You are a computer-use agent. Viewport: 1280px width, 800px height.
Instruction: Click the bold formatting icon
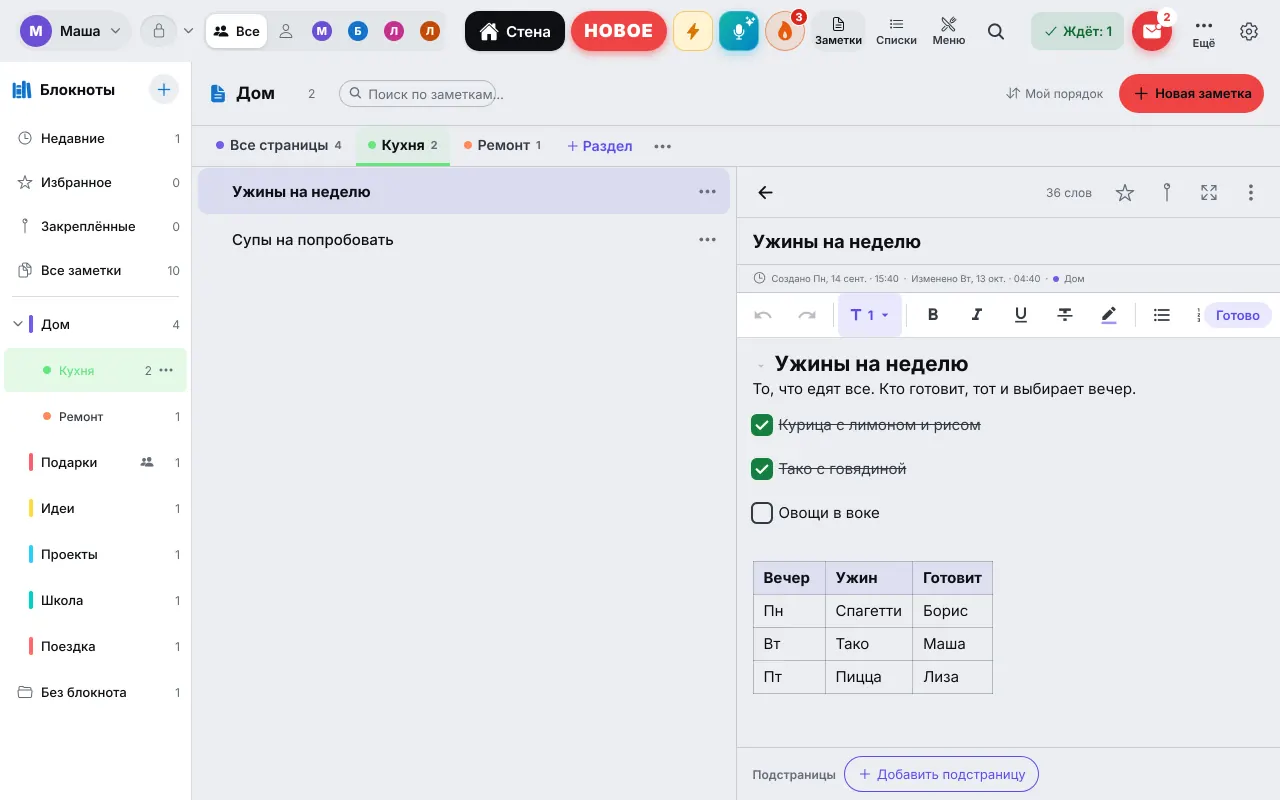933,315
